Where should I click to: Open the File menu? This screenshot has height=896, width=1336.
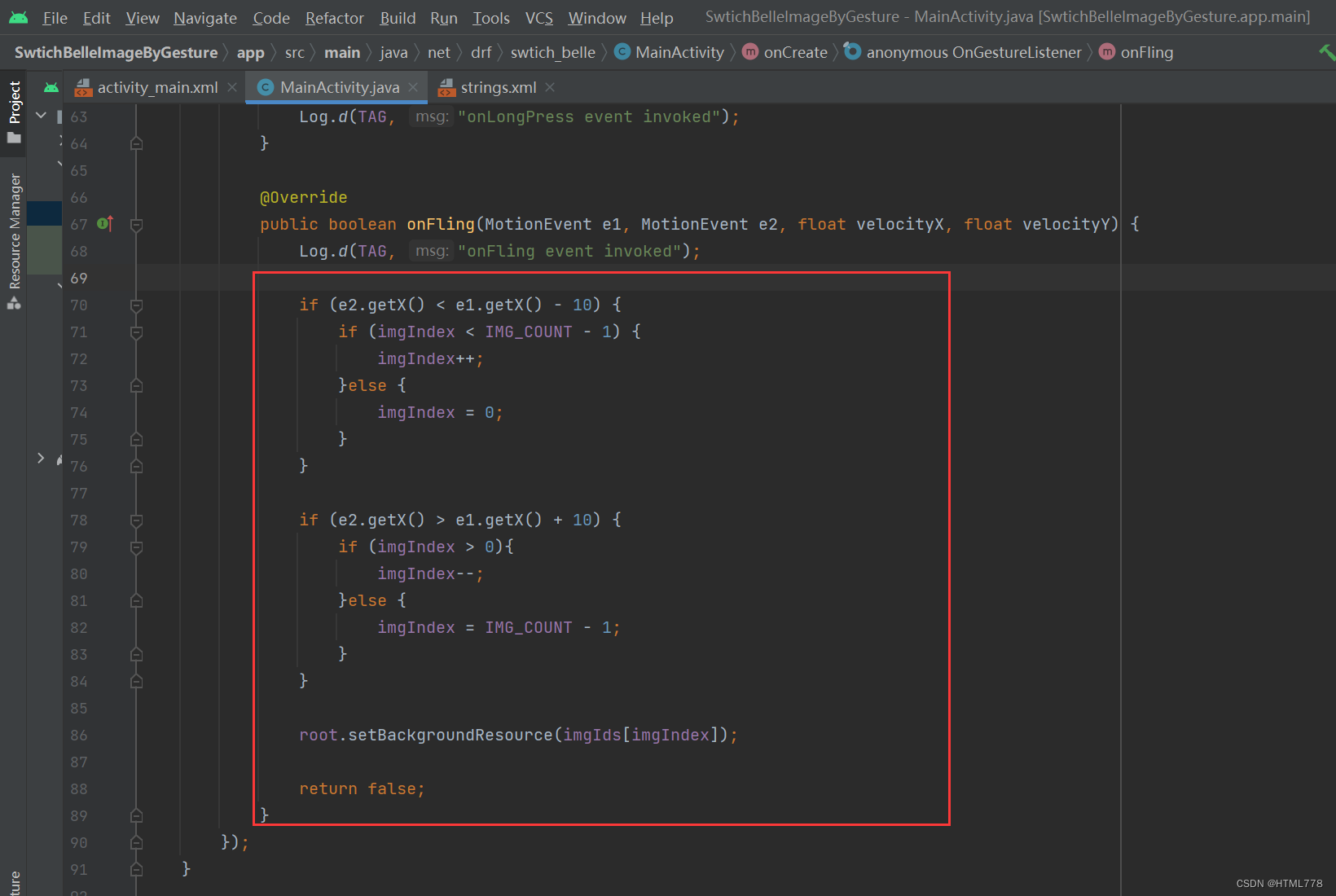55,18
